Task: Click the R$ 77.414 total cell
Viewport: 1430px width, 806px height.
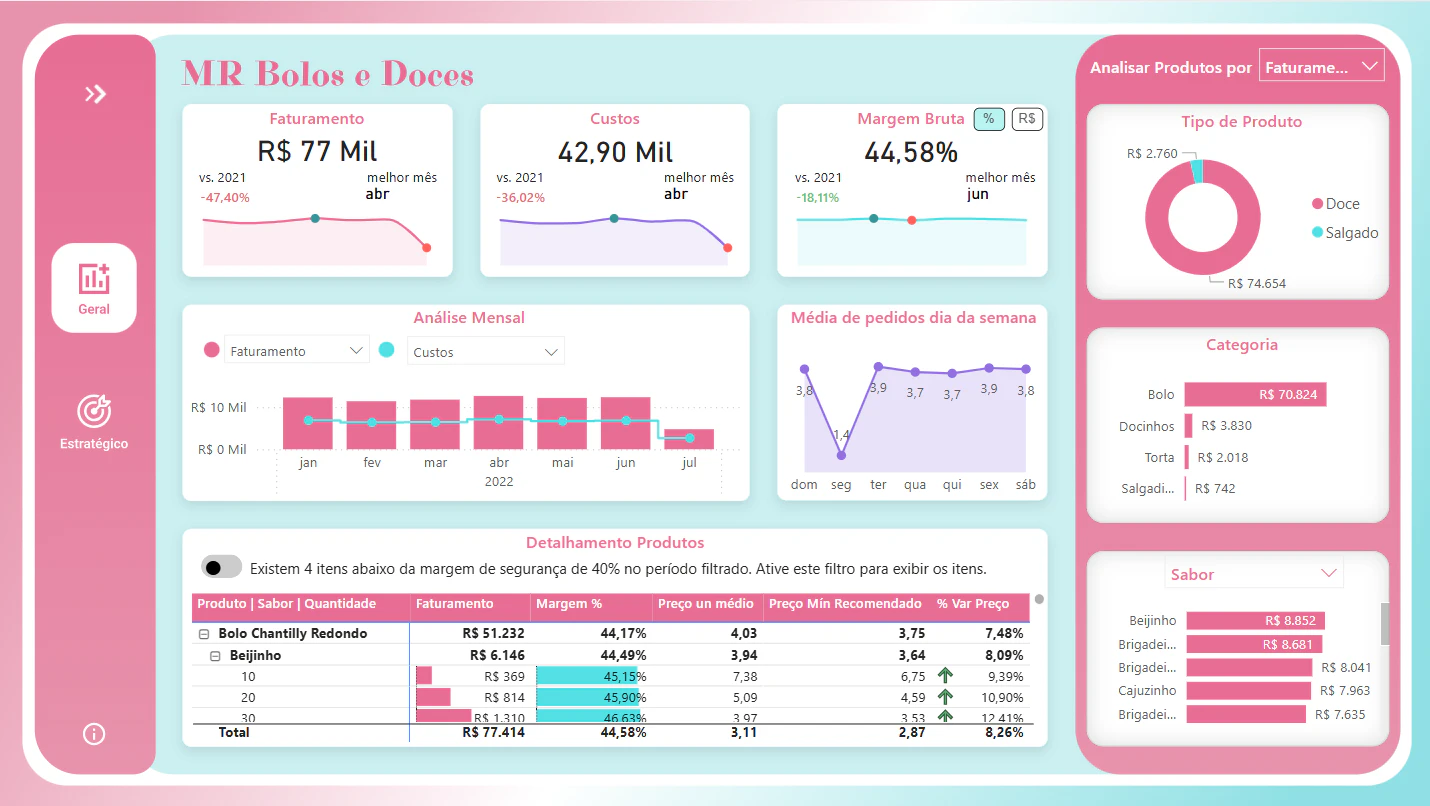Action: [493, 732]
